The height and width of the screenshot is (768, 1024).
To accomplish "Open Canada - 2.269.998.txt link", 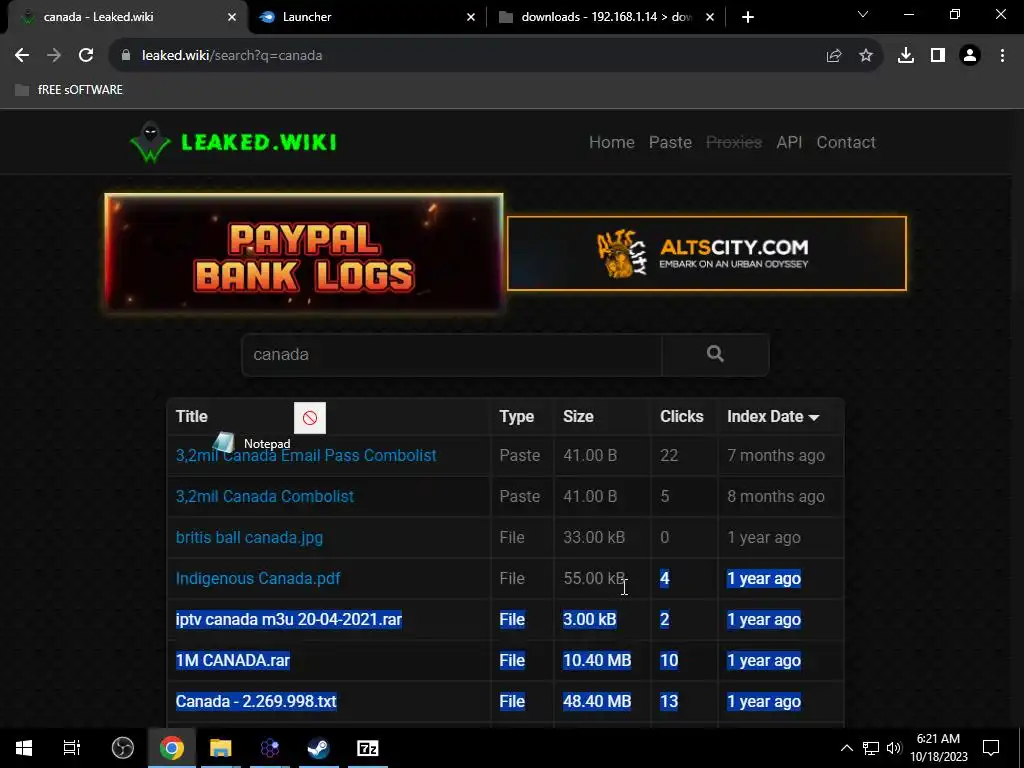I will pos(256,701).
